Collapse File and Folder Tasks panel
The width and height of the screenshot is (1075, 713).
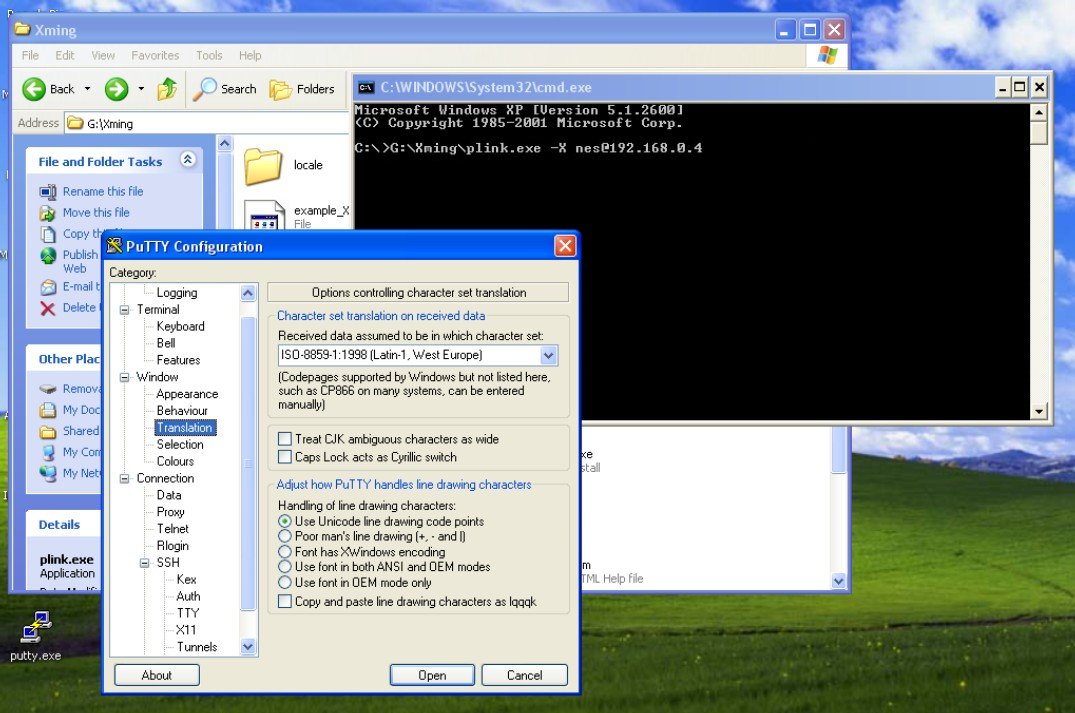(x=187, y=160)
